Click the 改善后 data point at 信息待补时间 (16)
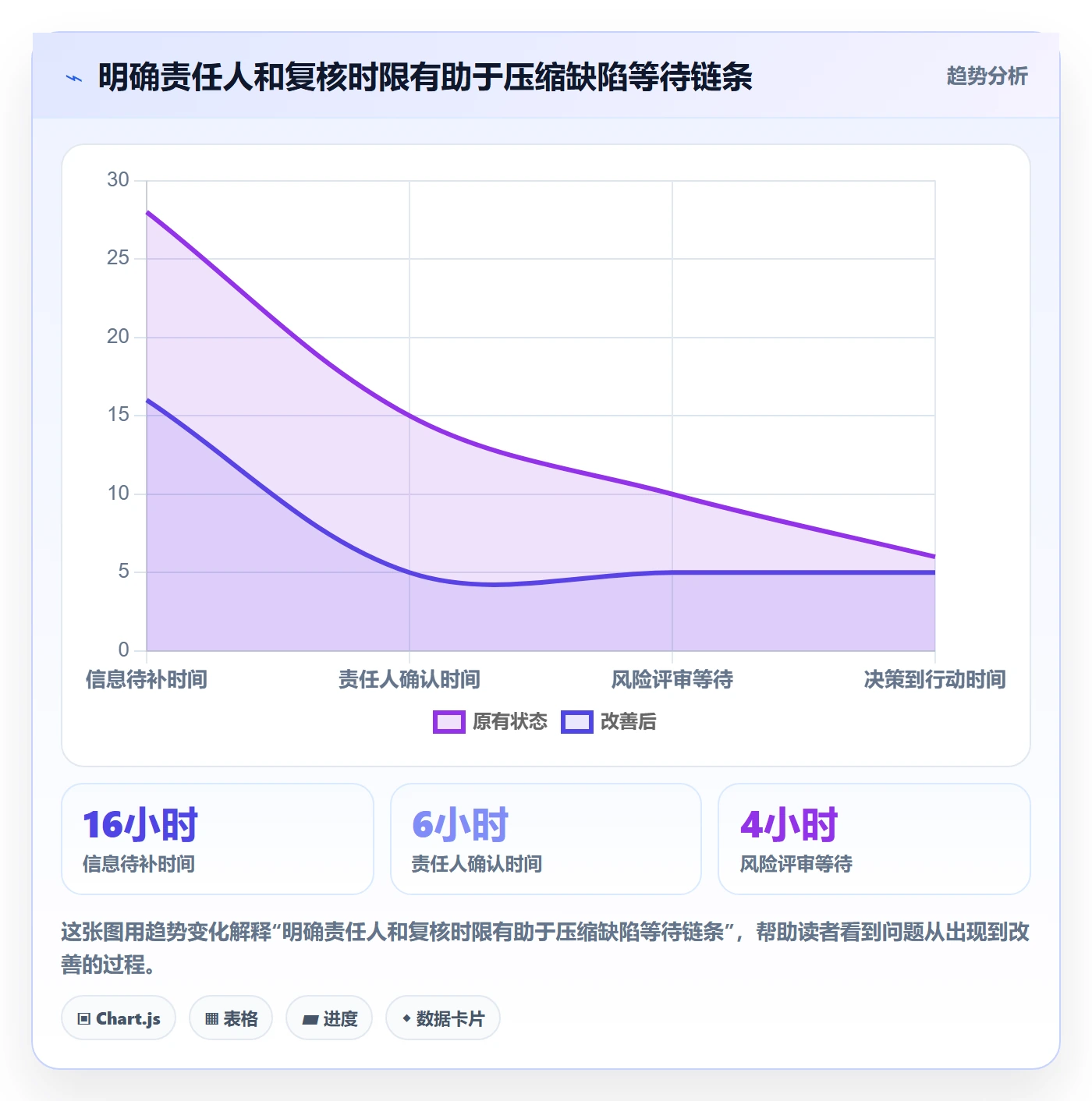This screenshot has height=1101, width=1092. coord(147,400)
